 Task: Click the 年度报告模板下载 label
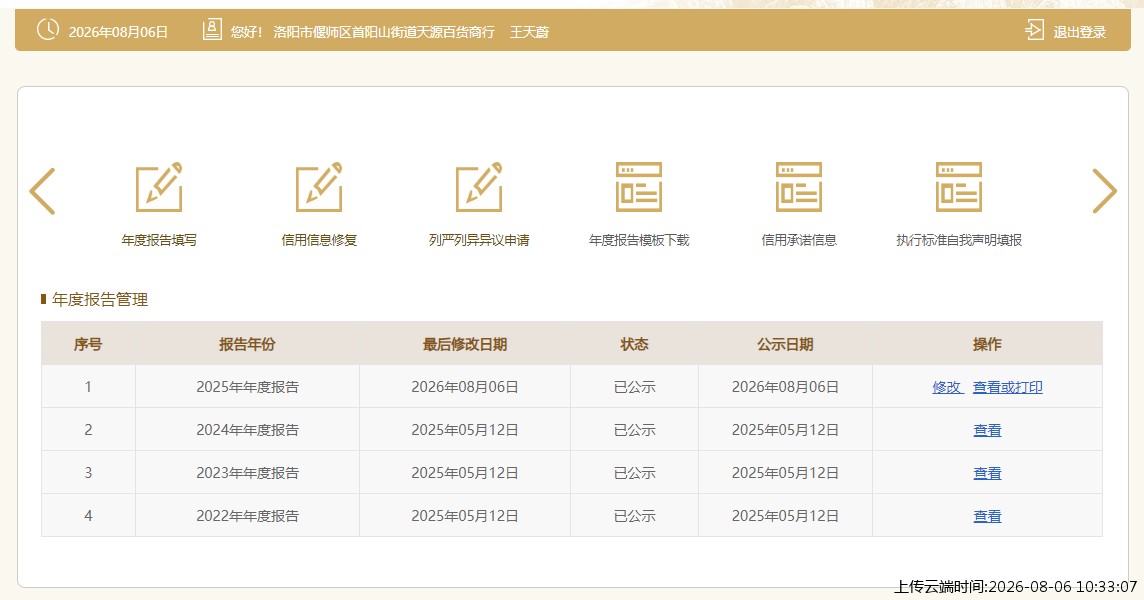tap(639, 240)
